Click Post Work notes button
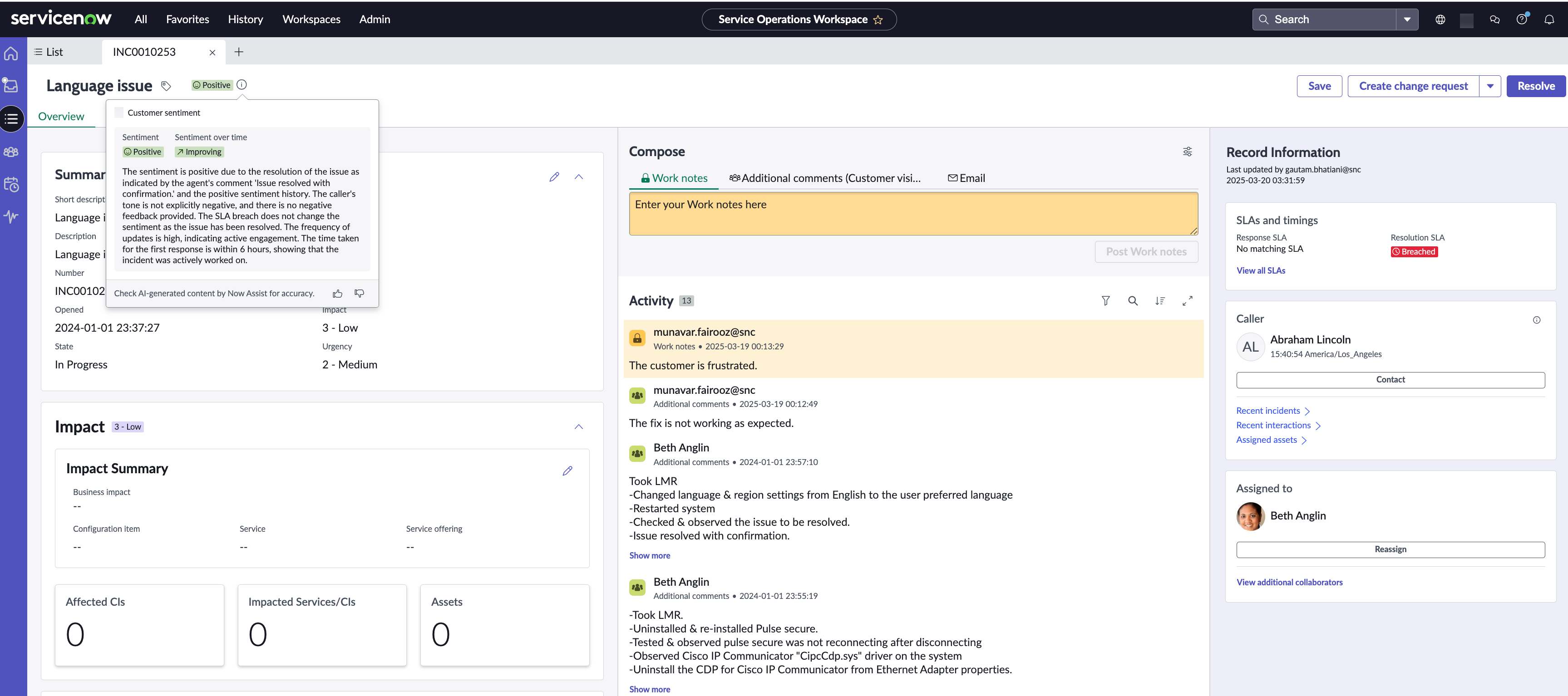The image size is (1568, 696). (1146, 252)
